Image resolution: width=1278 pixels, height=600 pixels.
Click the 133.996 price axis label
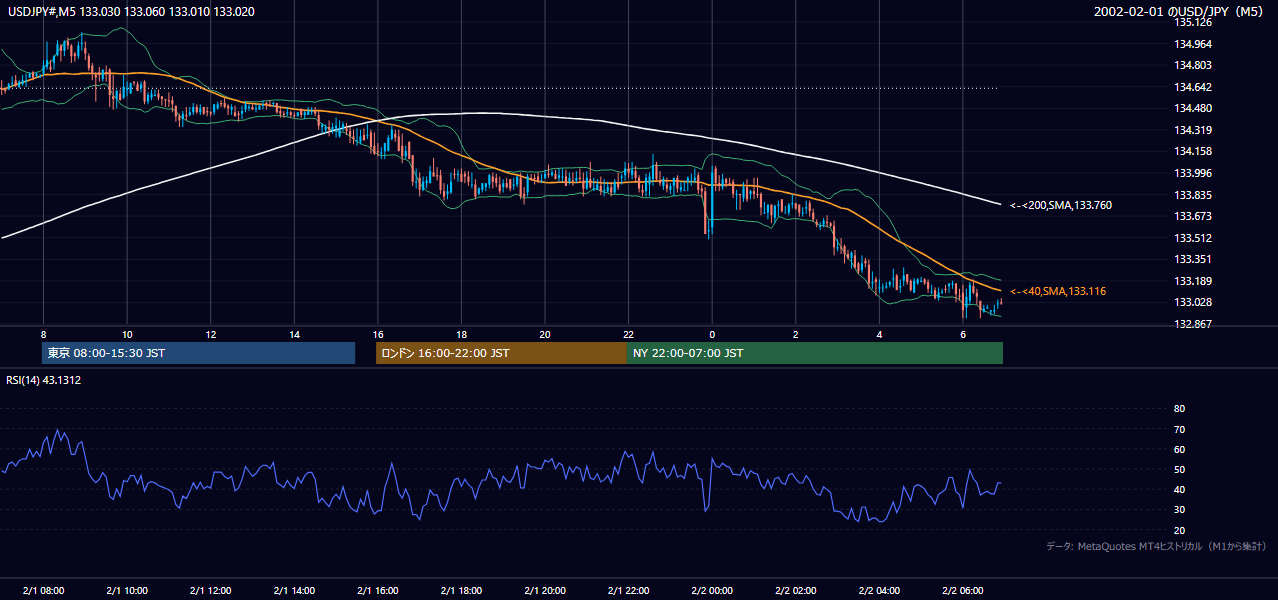tap(1193, 173)
